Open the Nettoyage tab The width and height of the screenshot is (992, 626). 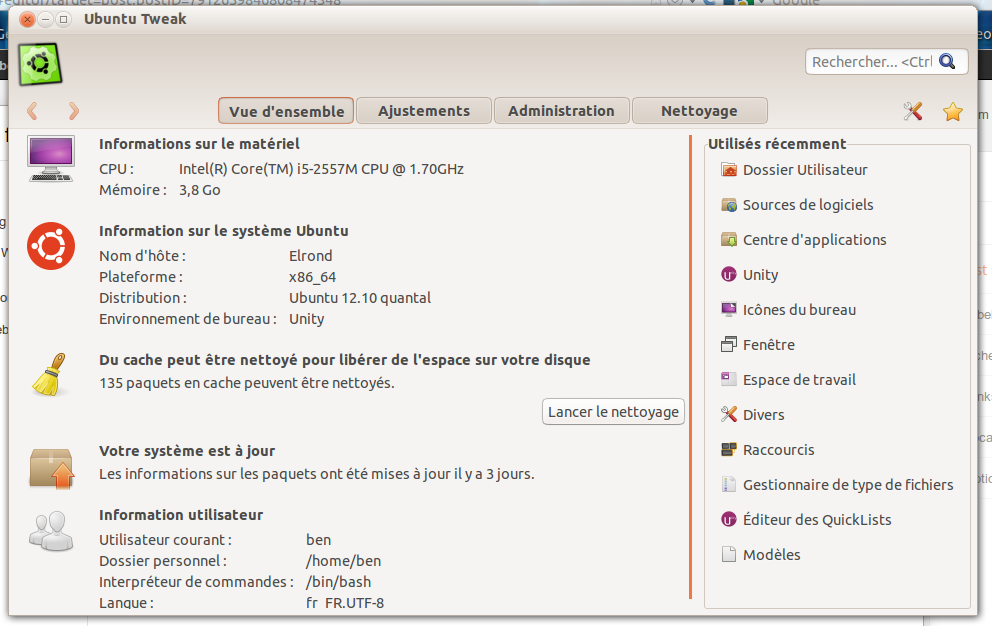(699, 111)
